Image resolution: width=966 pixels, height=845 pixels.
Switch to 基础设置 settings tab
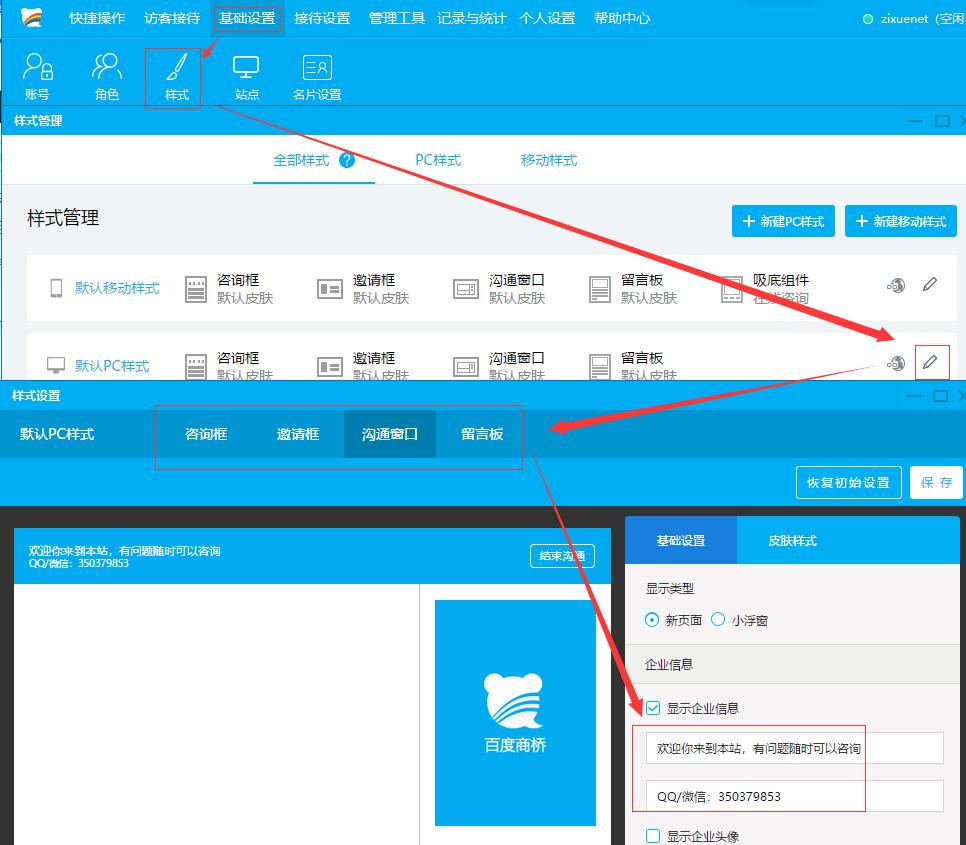pyautogui.click(x=681, y=541)
